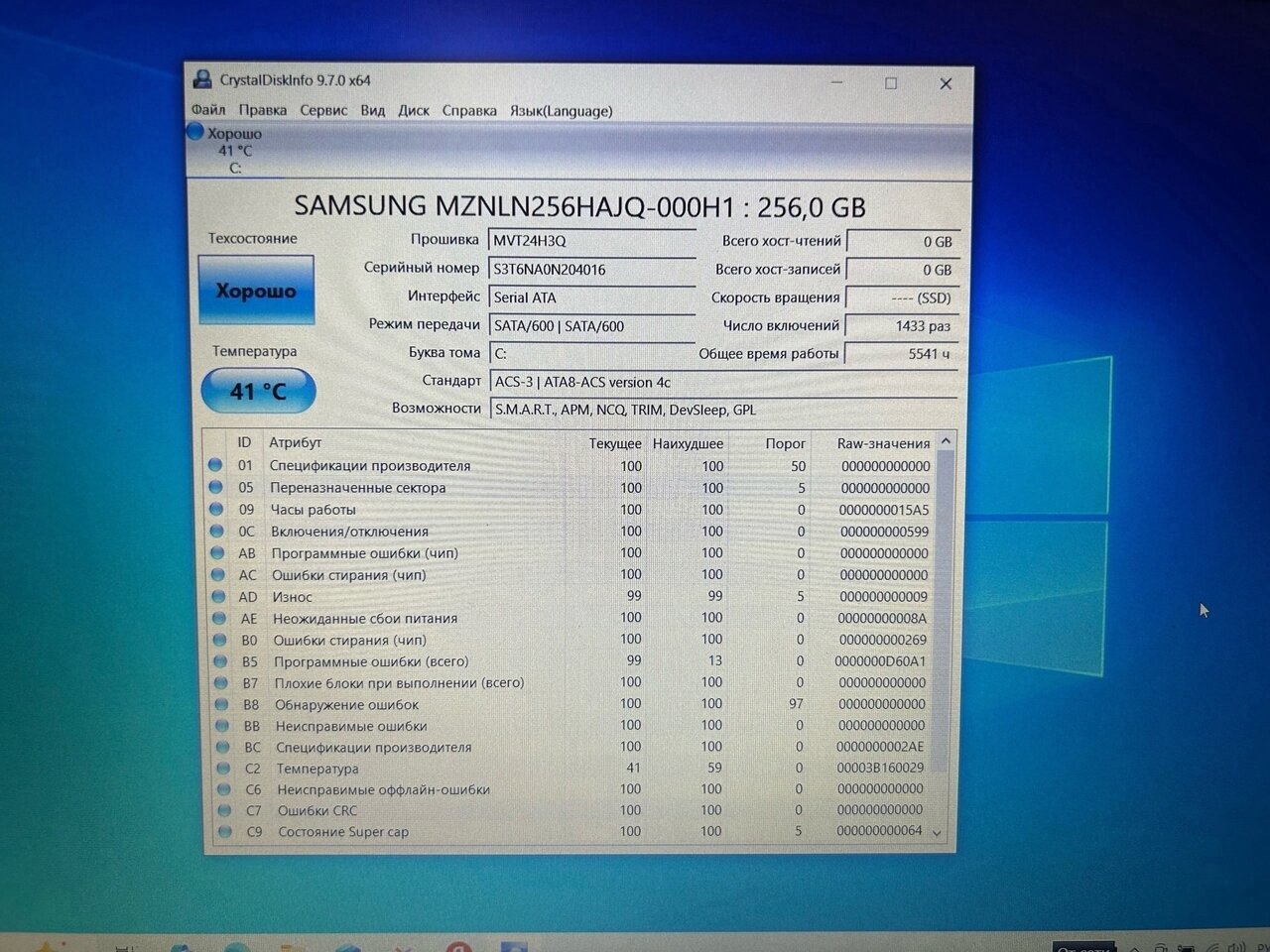
Task: Click the status dot for Температура row C2
Action: point(222,769)
